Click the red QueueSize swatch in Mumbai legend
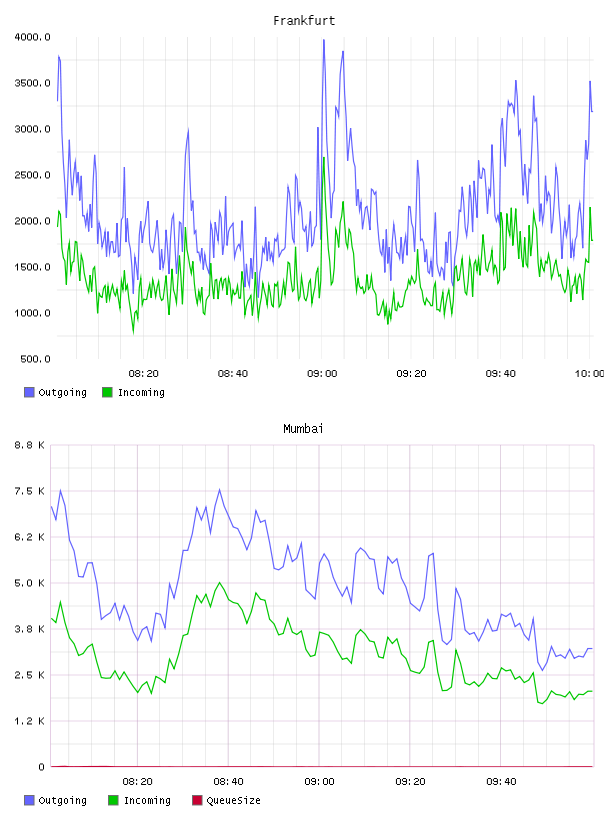Image resolution: width=608 pixels, height=816 pixels. (197, 800)
